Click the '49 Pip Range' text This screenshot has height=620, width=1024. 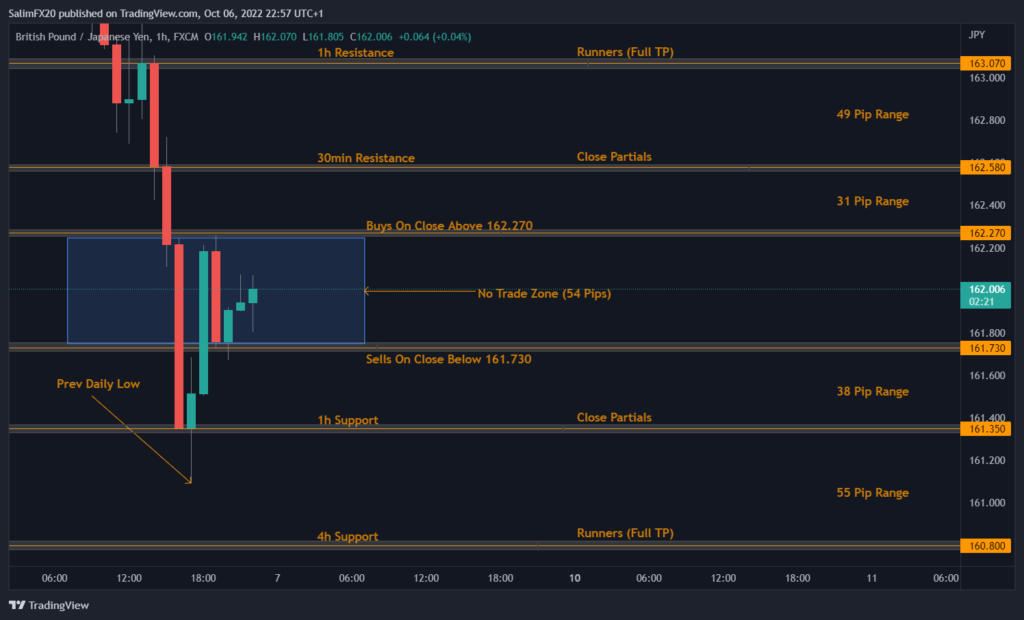(872, 114)
